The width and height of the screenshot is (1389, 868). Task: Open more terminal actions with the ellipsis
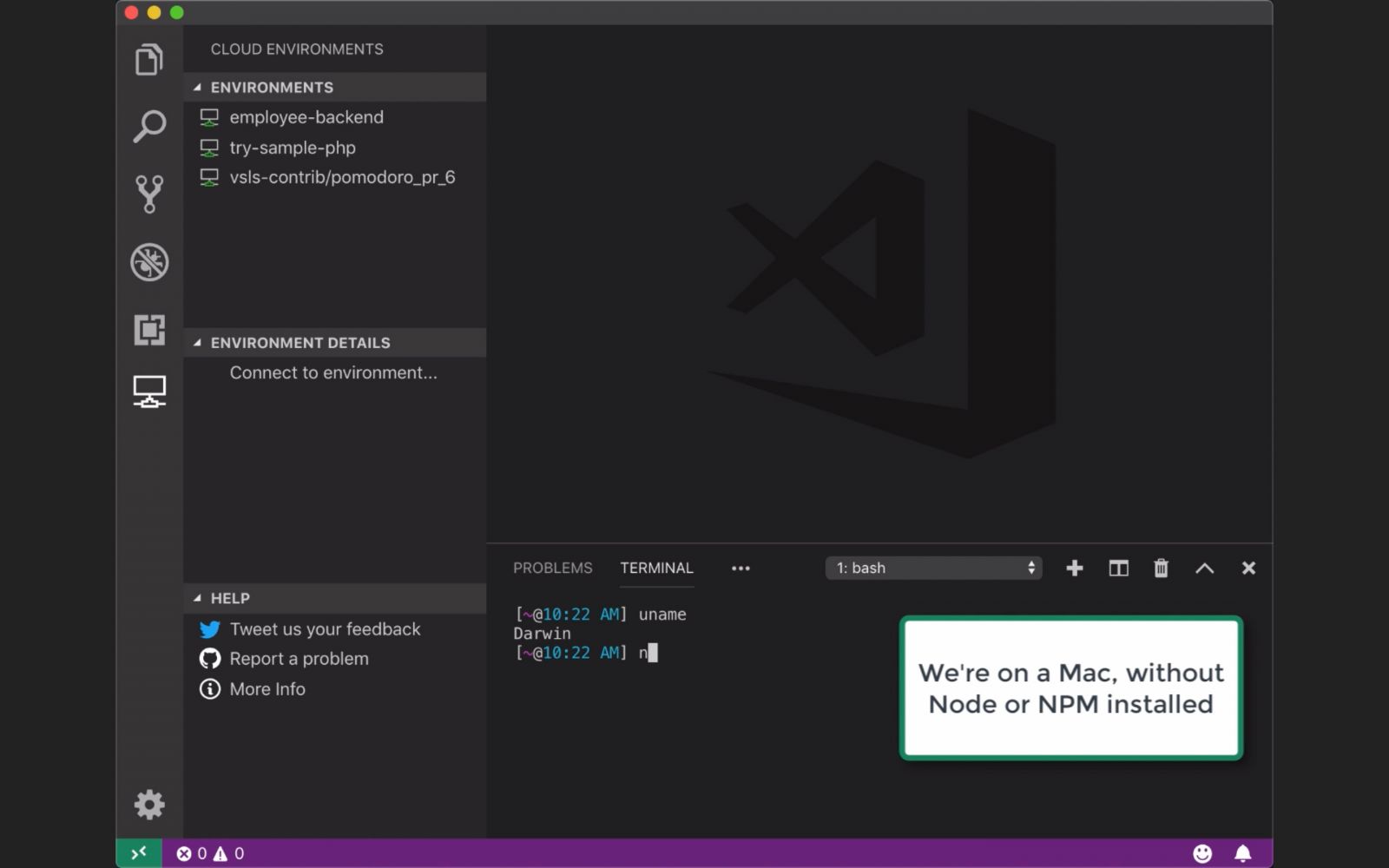point(741,568)
